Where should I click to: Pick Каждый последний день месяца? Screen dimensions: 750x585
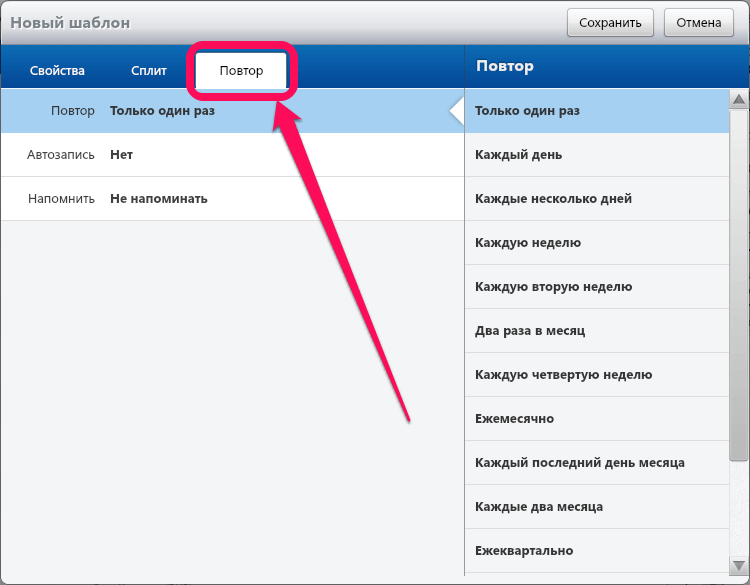[596, 463]
